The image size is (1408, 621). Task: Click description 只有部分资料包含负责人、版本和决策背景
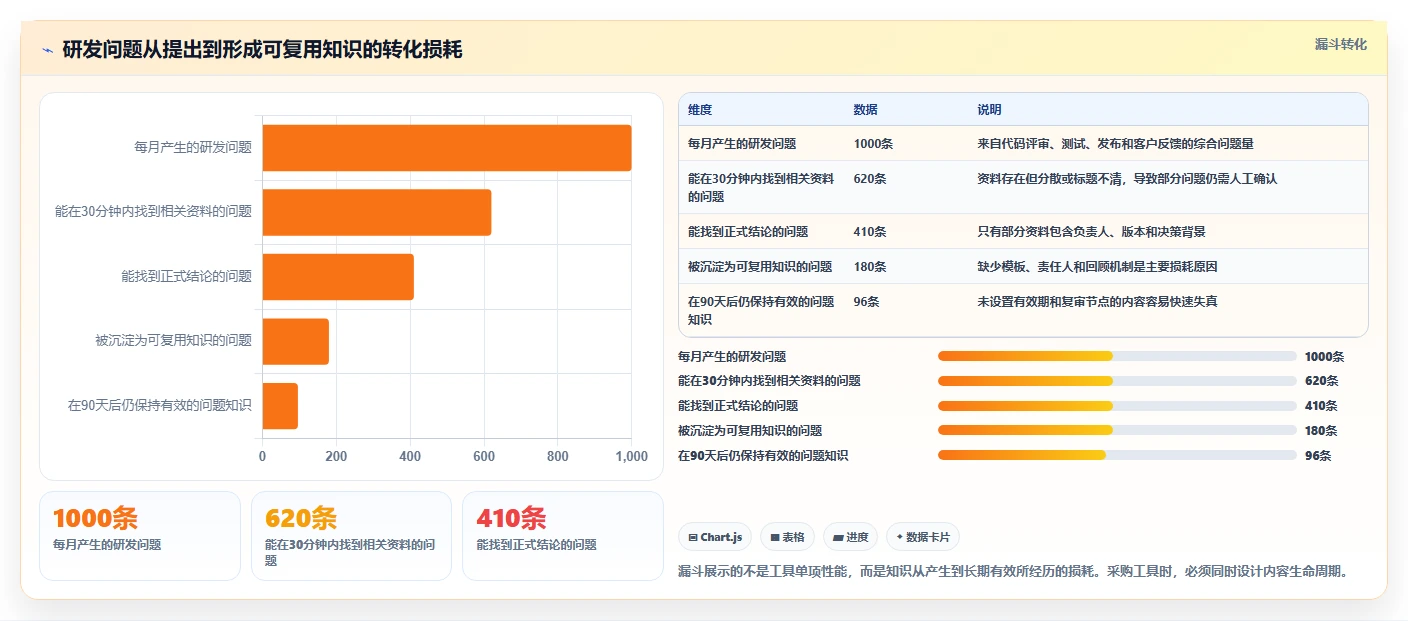tap(1091, 231)
